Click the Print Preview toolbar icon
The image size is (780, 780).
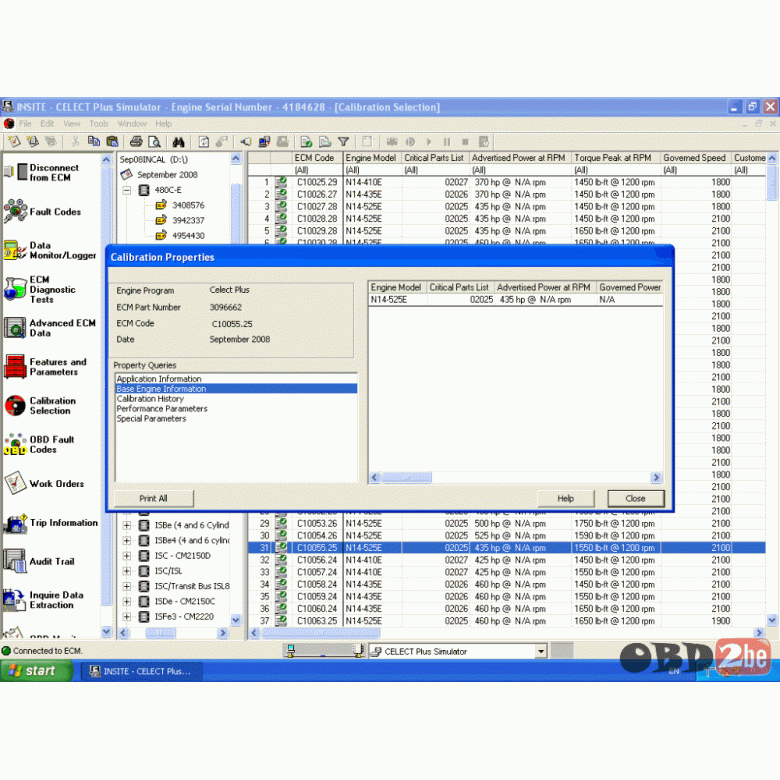[154, 142]
